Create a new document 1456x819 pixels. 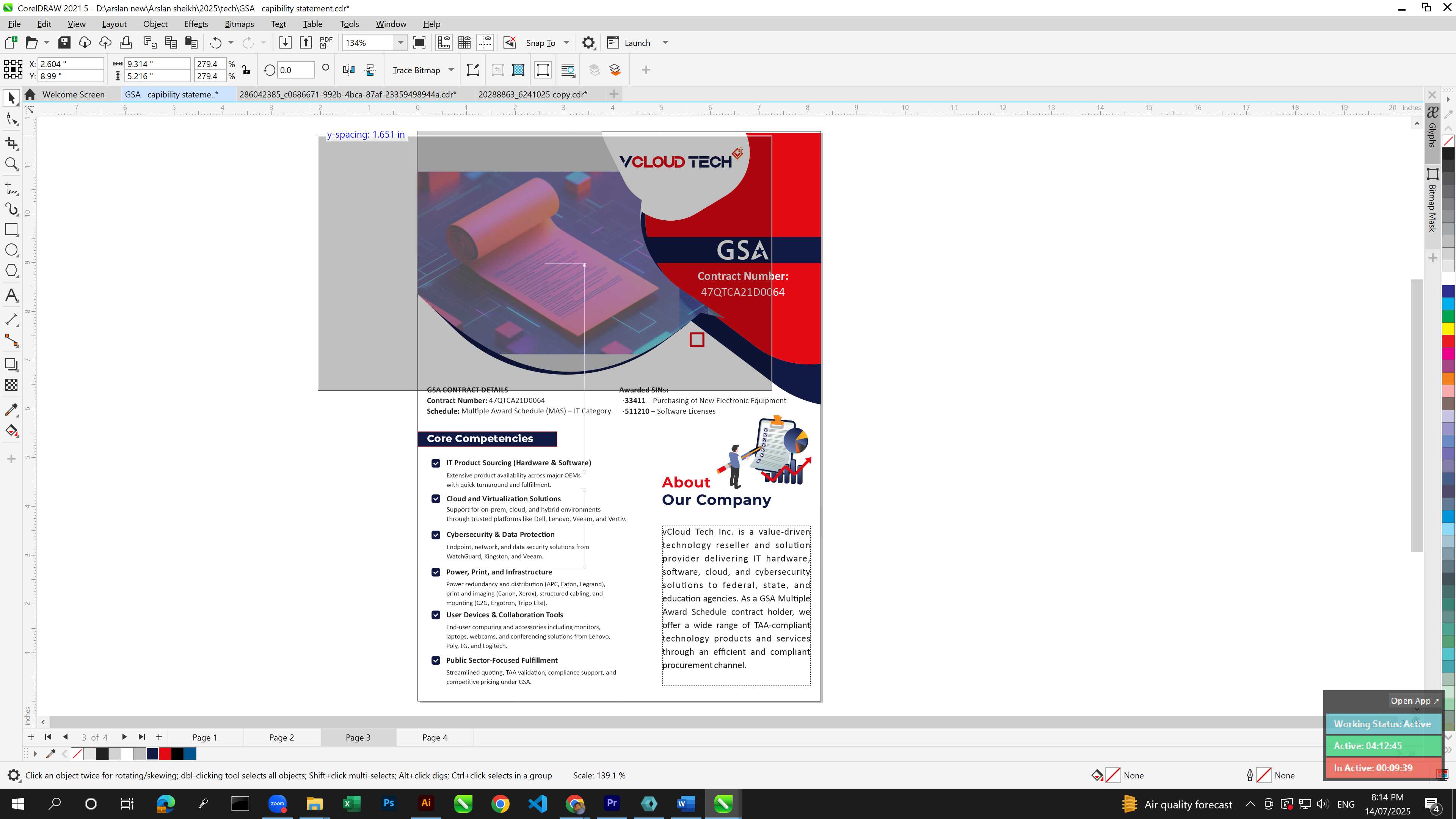[11, 42]
